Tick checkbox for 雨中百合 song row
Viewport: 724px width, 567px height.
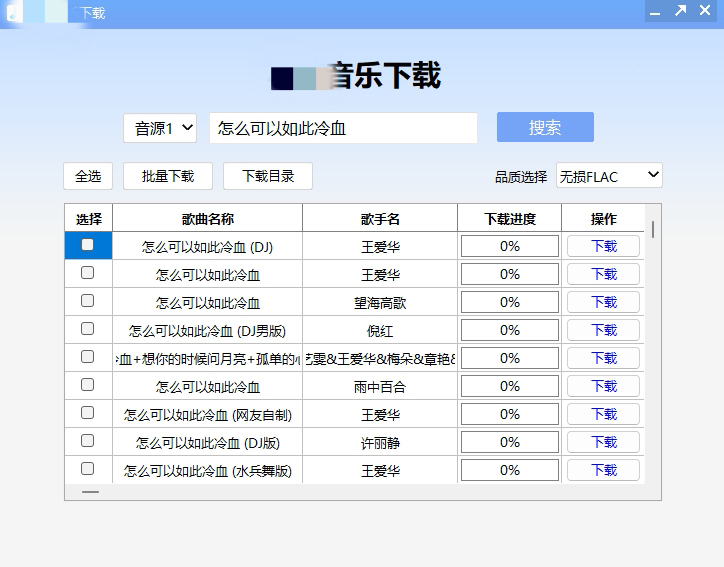tap(87, 385)
